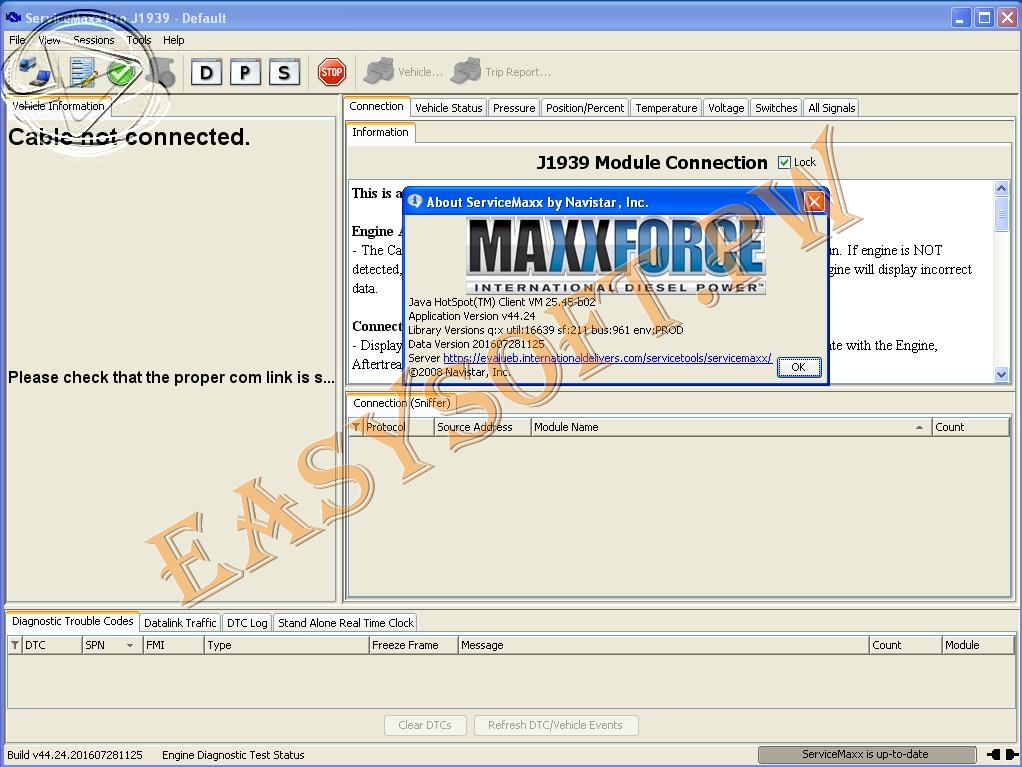The width and height of the screenshot is (1022, 767).
Task: Select the Connection (Sniffer) tab
Action: coord(402,403)
